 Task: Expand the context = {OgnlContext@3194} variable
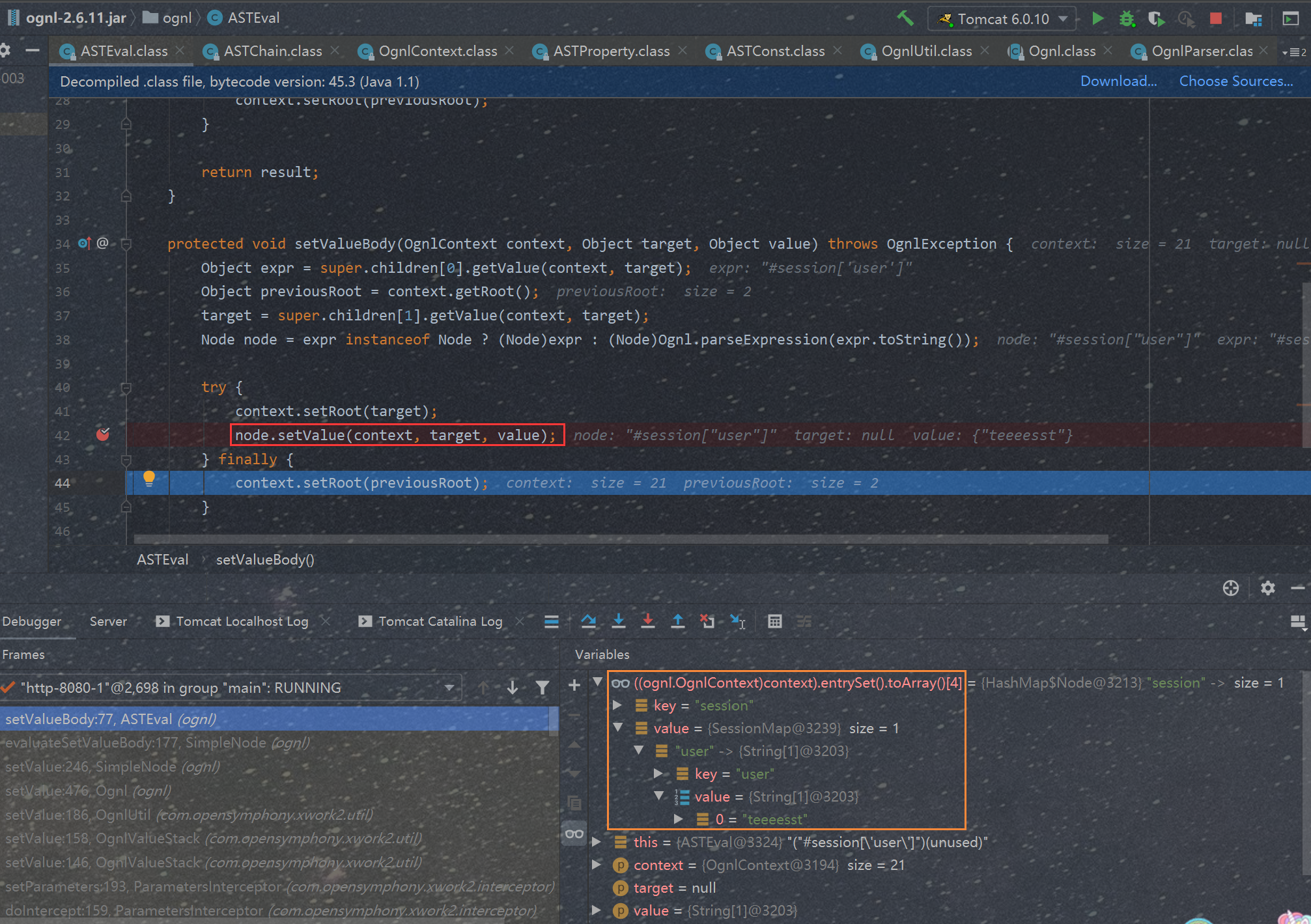point(596,865)
